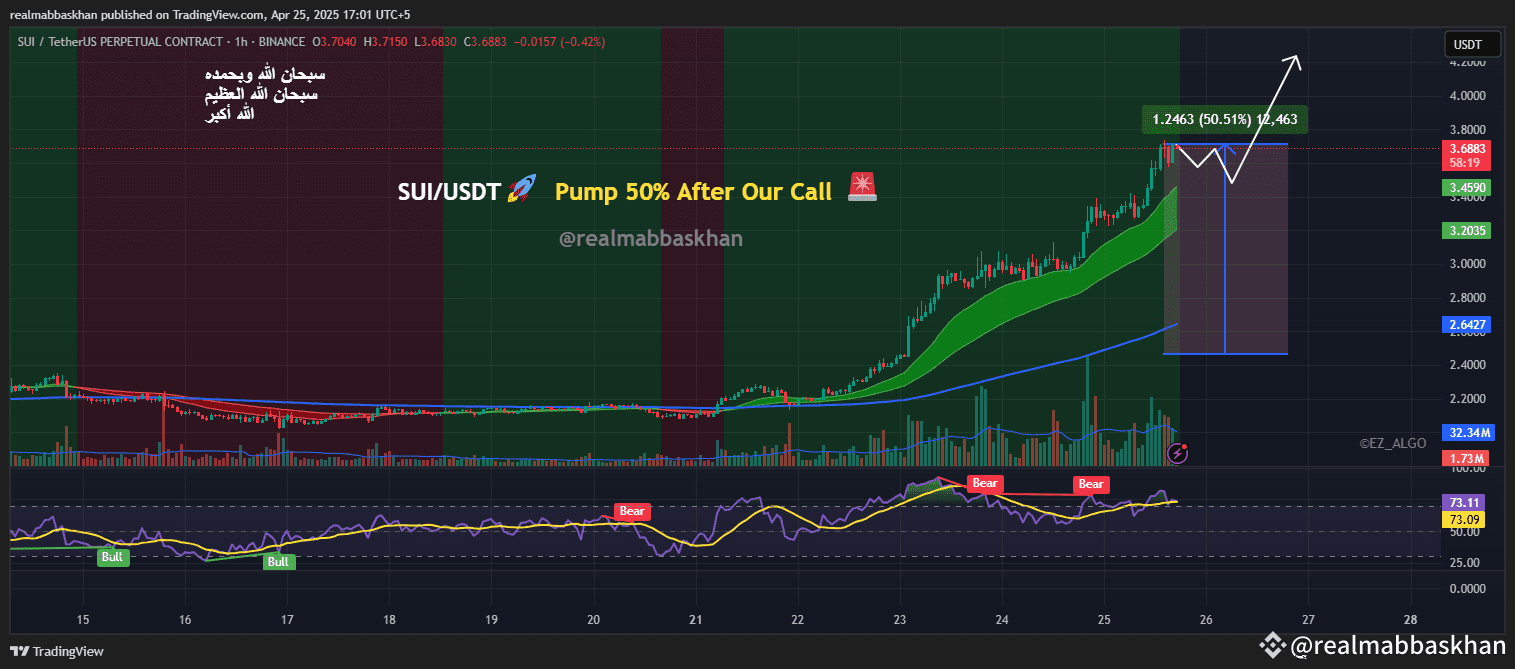This screenshot has height=669, width=1515.
Task: Click the Bull label on RSI near date 15
Action: pyautogui.click(x=113, y=557)
